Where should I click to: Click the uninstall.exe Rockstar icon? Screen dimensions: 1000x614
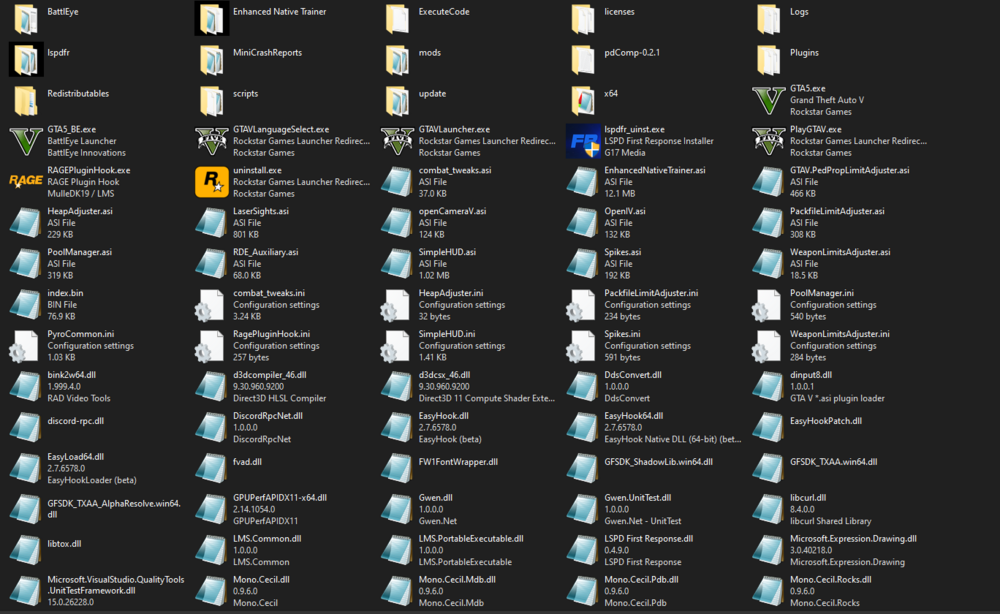tap(211, 182)
